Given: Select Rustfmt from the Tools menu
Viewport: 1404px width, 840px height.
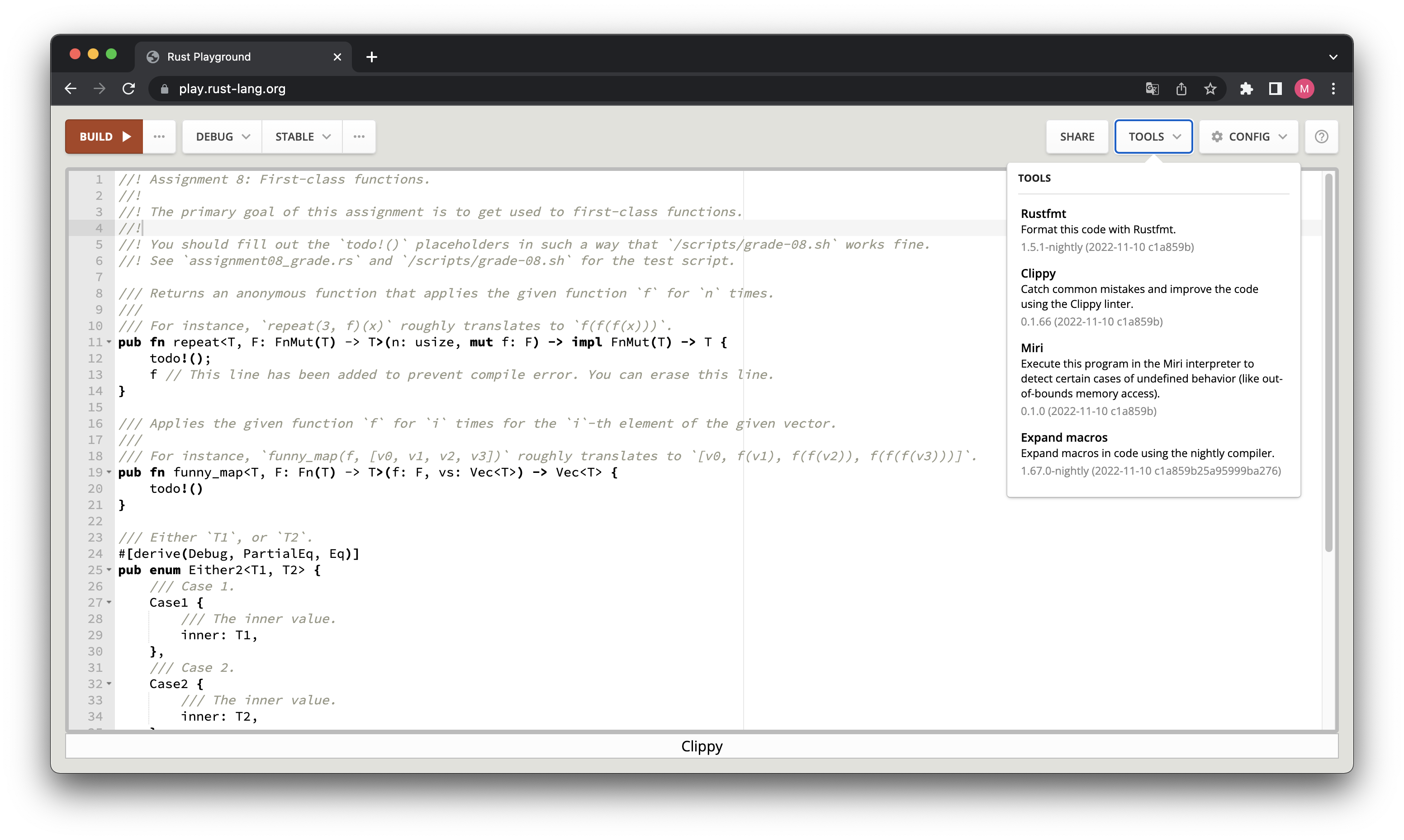Looking at the screenshot, I should click(x=1044, y=213).
